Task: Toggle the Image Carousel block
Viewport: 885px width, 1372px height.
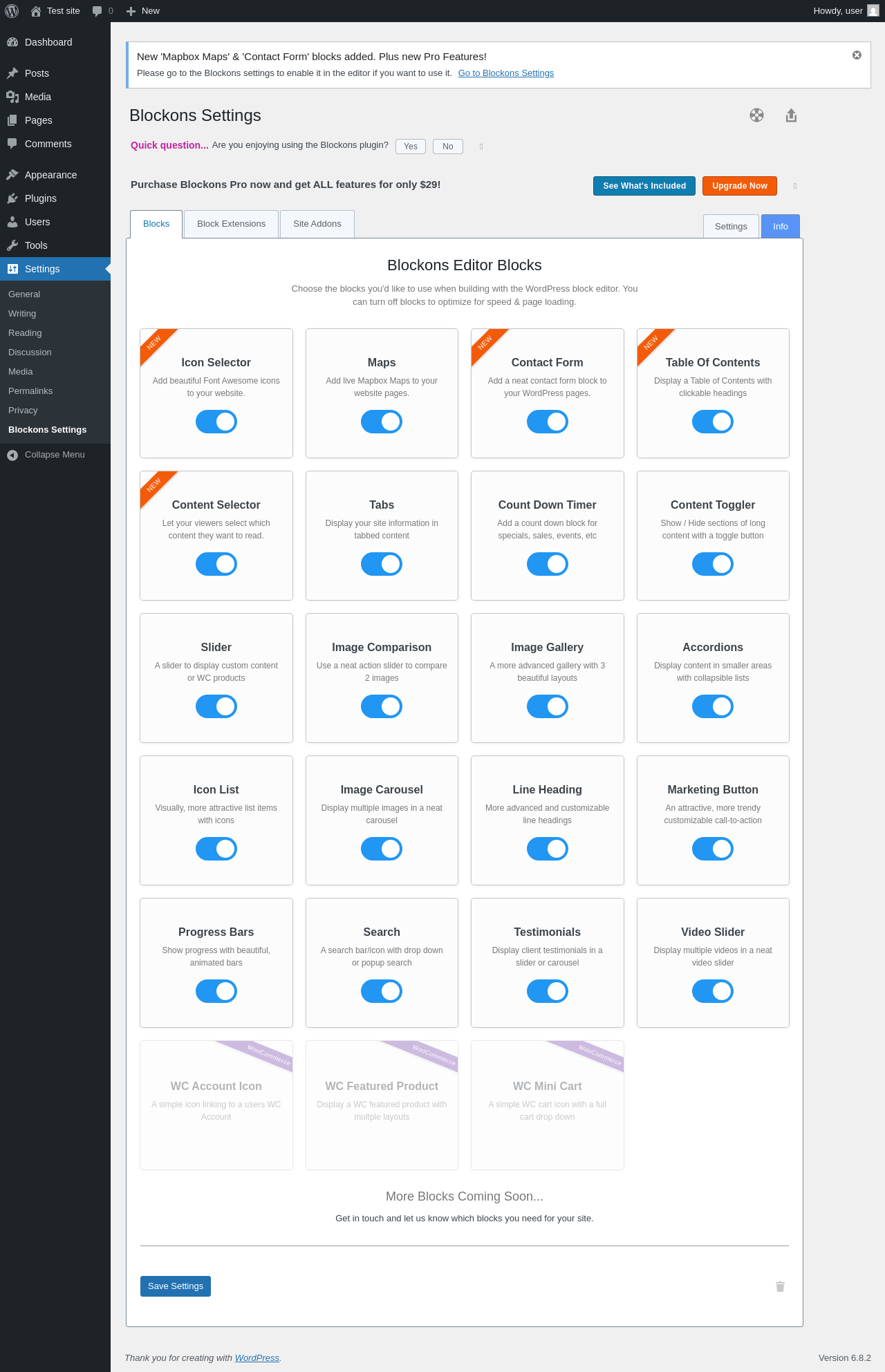Action: pyautogui.click(x=382, y=849)
